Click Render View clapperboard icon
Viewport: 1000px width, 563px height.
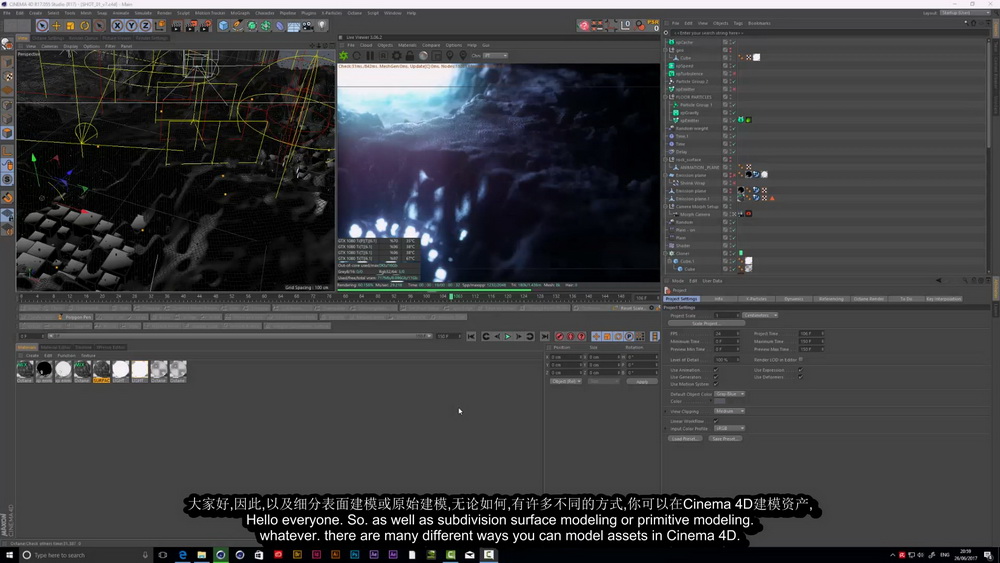click(177, 26)
